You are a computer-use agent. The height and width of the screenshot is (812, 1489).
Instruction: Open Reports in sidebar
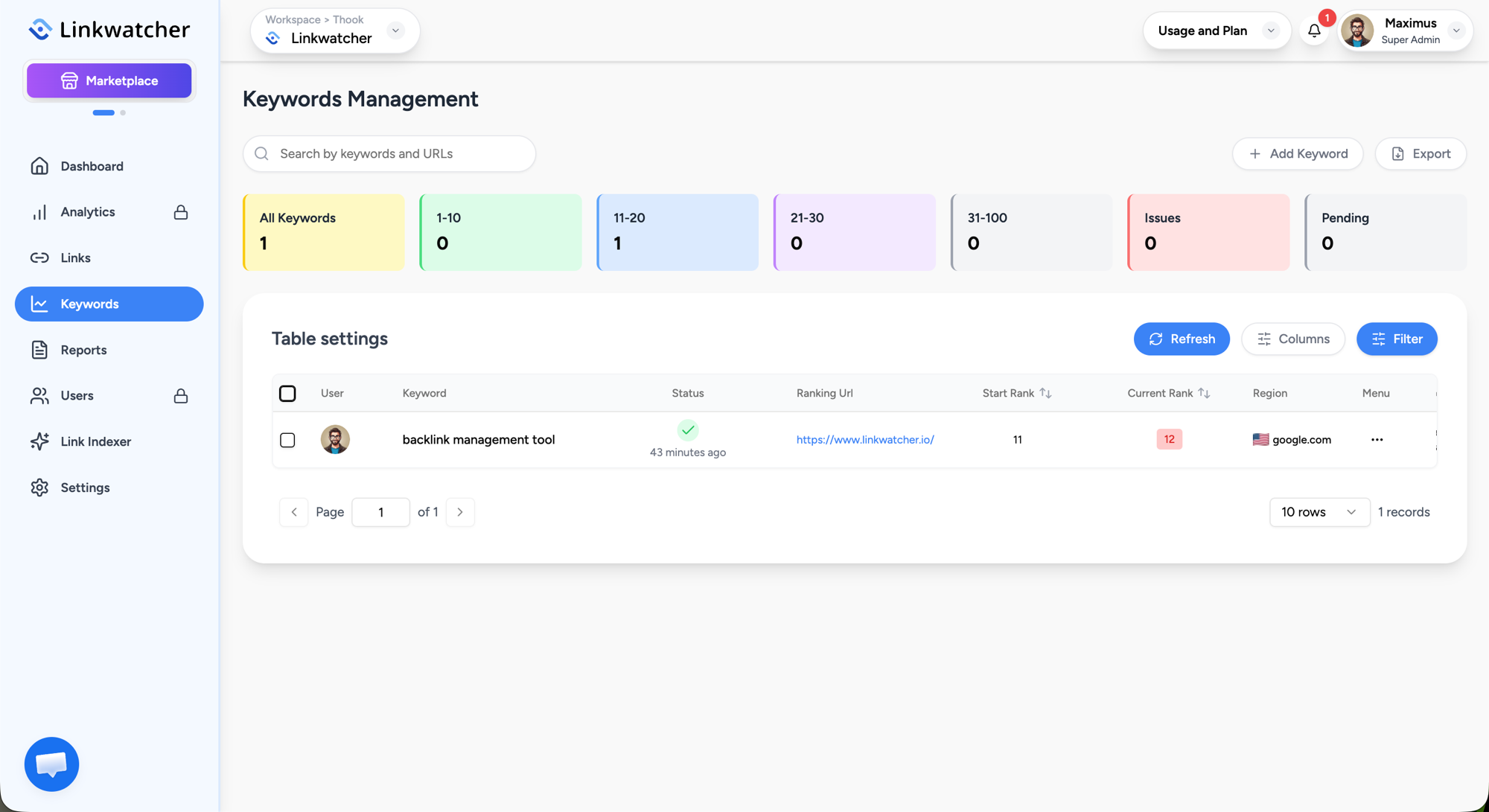point(109,350)
